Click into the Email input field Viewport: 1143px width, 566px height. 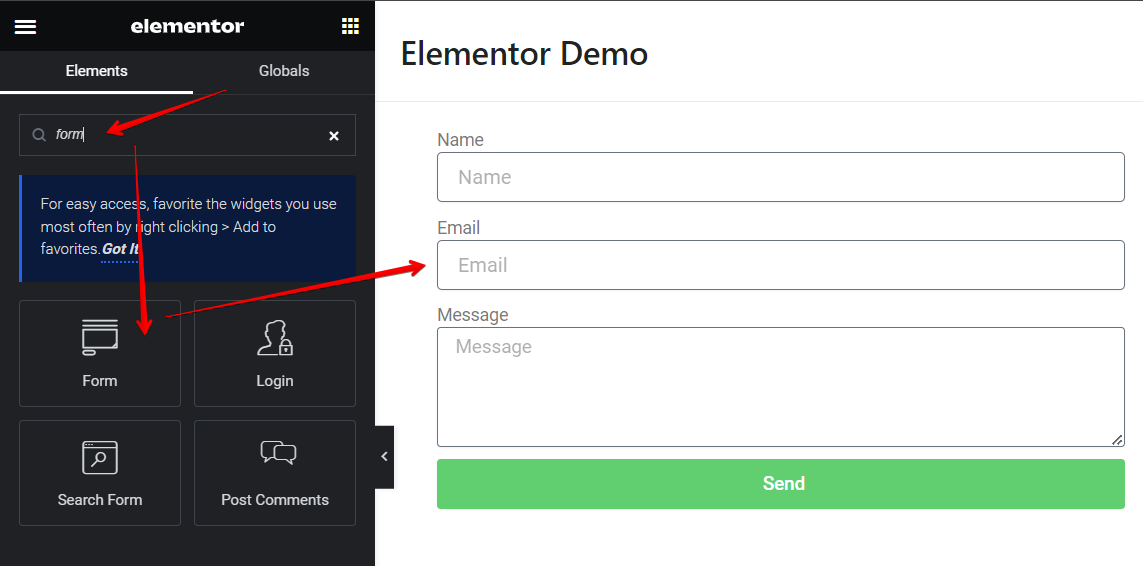pos(780,265)
